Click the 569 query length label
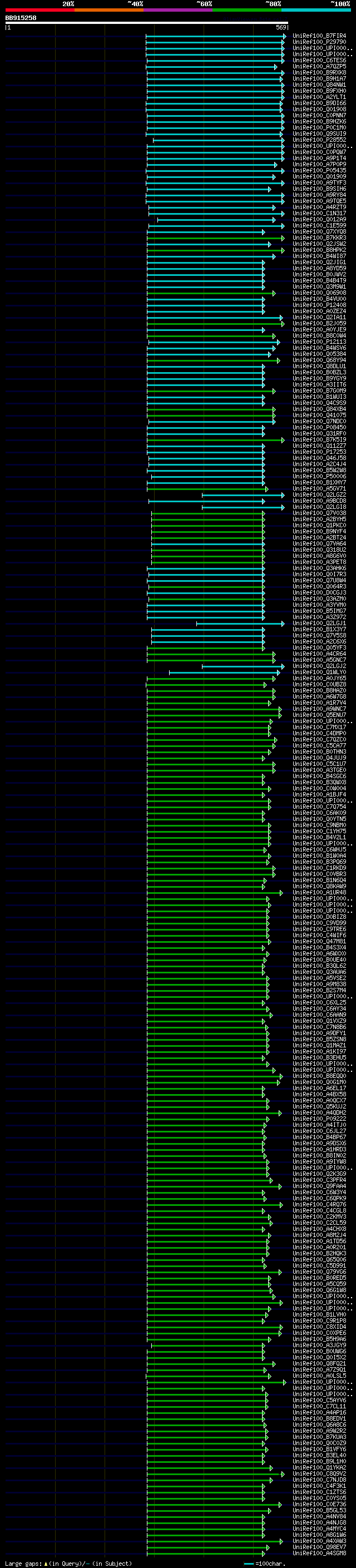The image size is (356, 1568). point(280,27)
